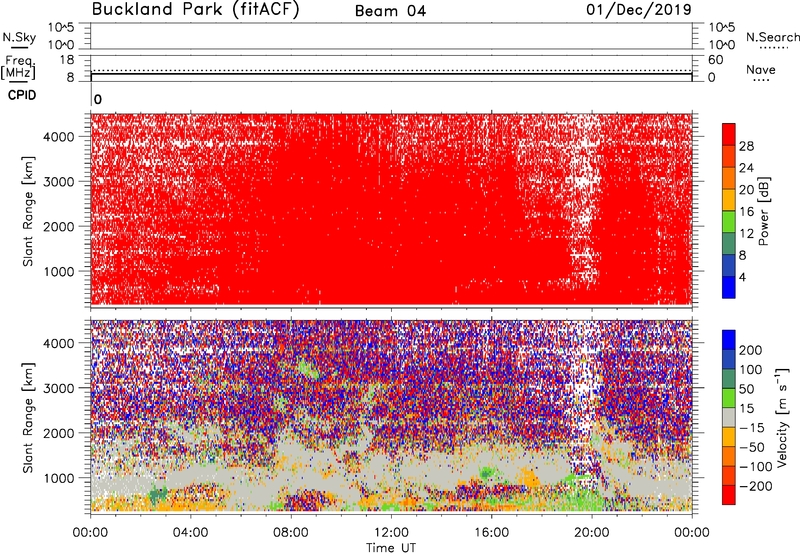Click the '16:00' time axis tick

coord(491,533)
